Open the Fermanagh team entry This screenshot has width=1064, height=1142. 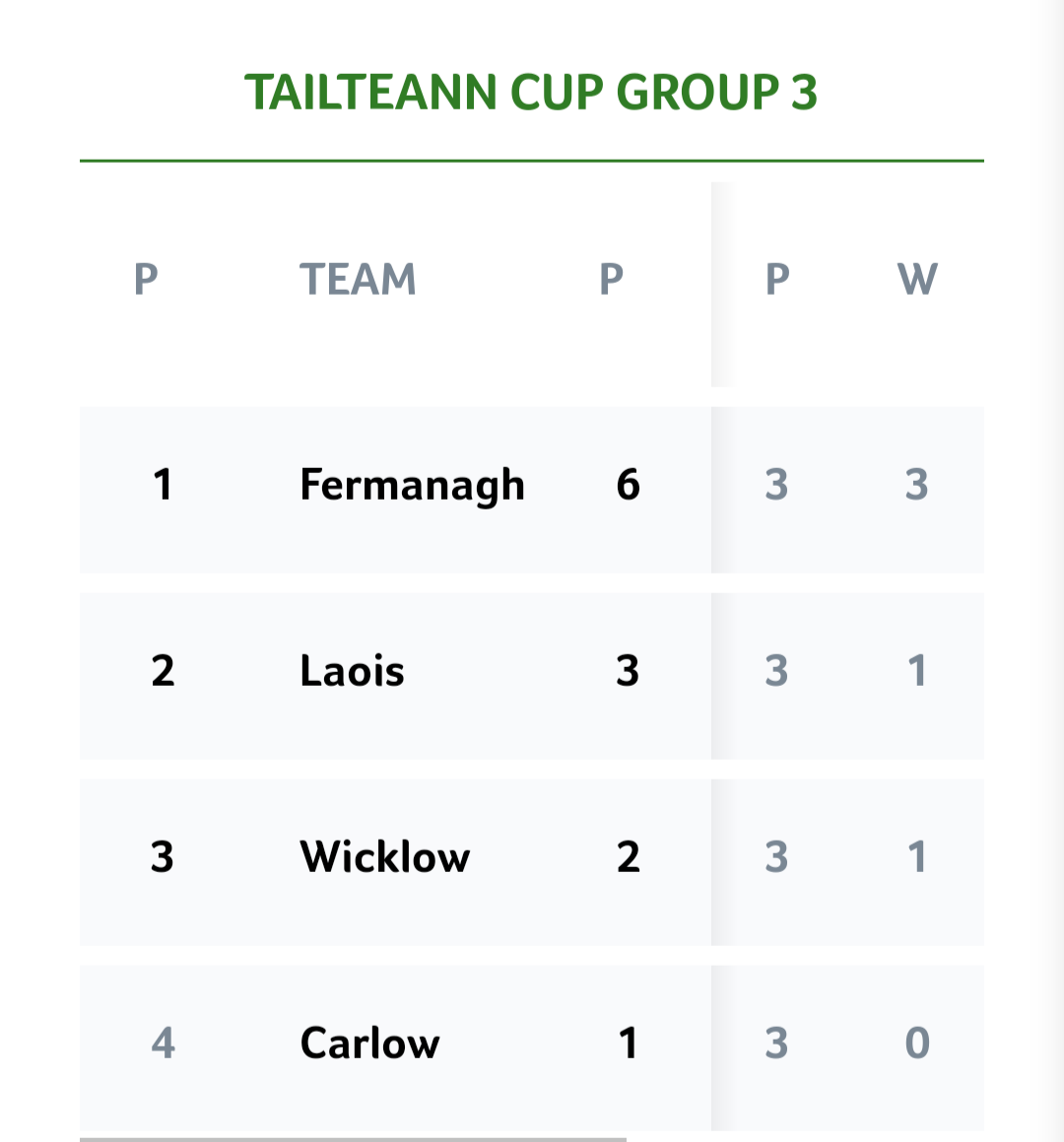(412, 485)
